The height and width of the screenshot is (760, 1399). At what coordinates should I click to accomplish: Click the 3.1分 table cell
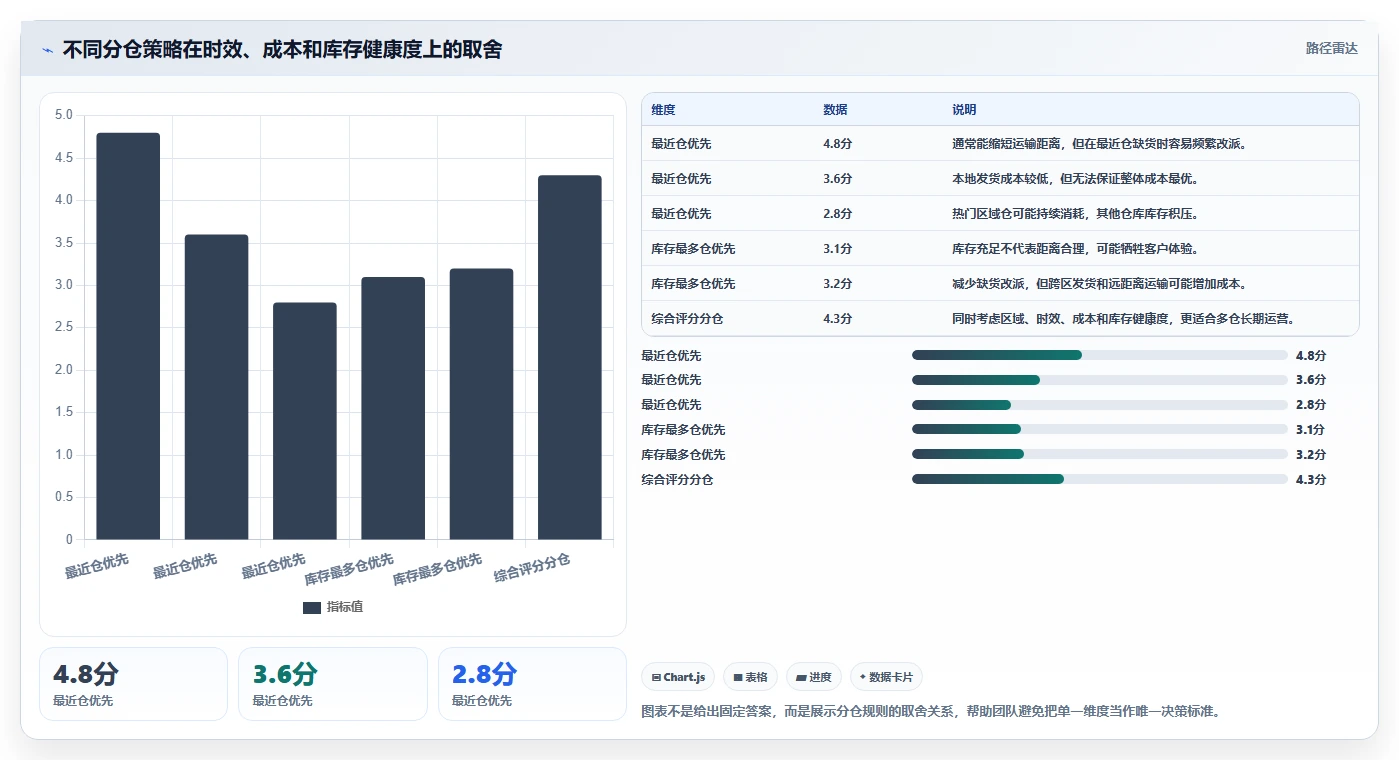[837, 249]
